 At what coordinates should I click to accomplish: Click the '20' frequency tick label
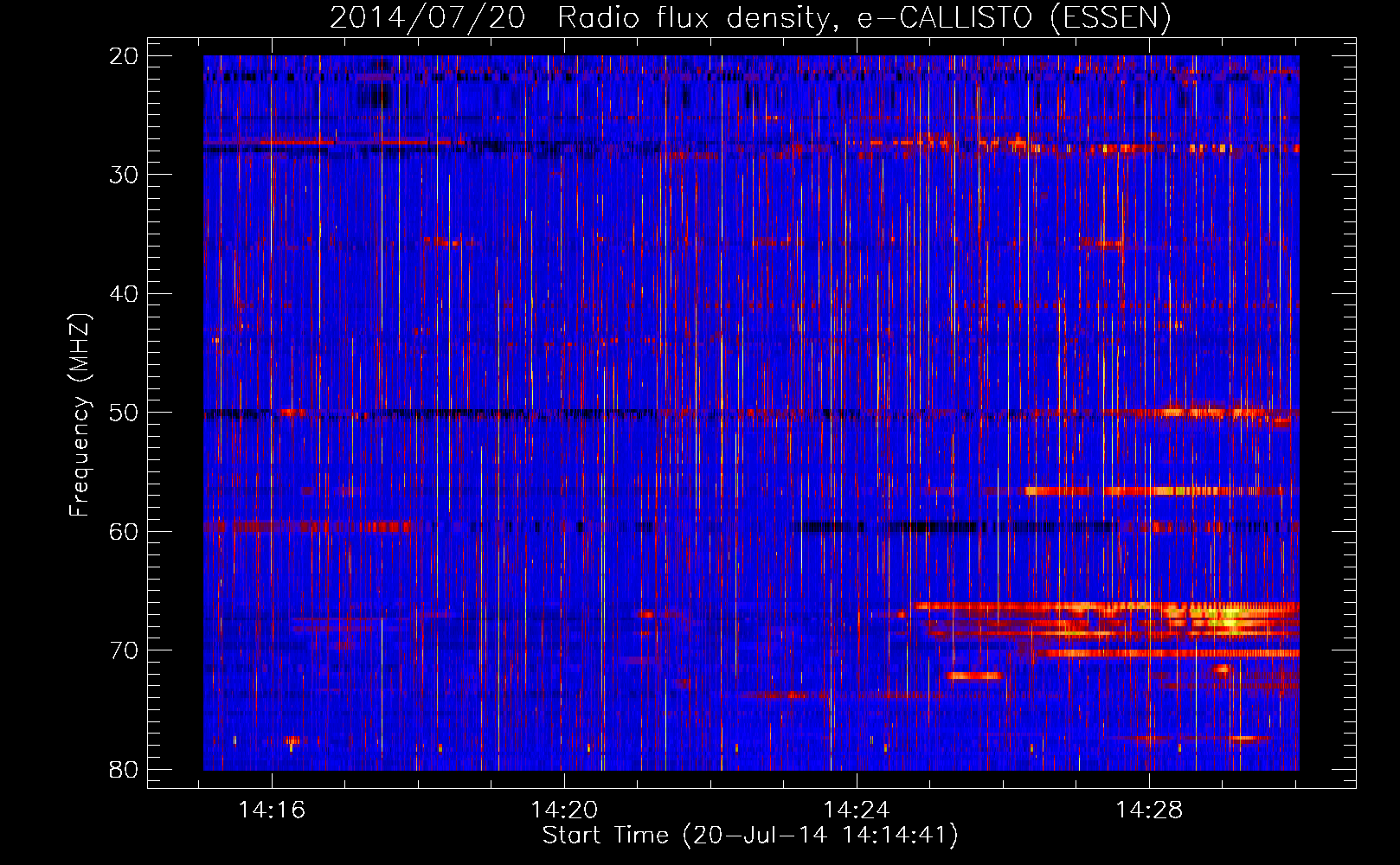click(124, 56)
